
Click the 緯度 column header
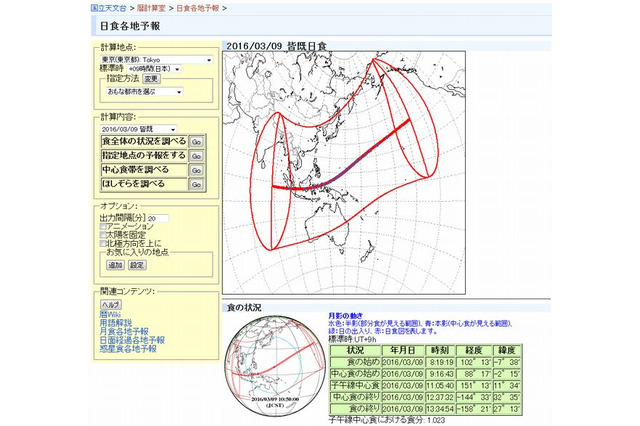point(507,350)
